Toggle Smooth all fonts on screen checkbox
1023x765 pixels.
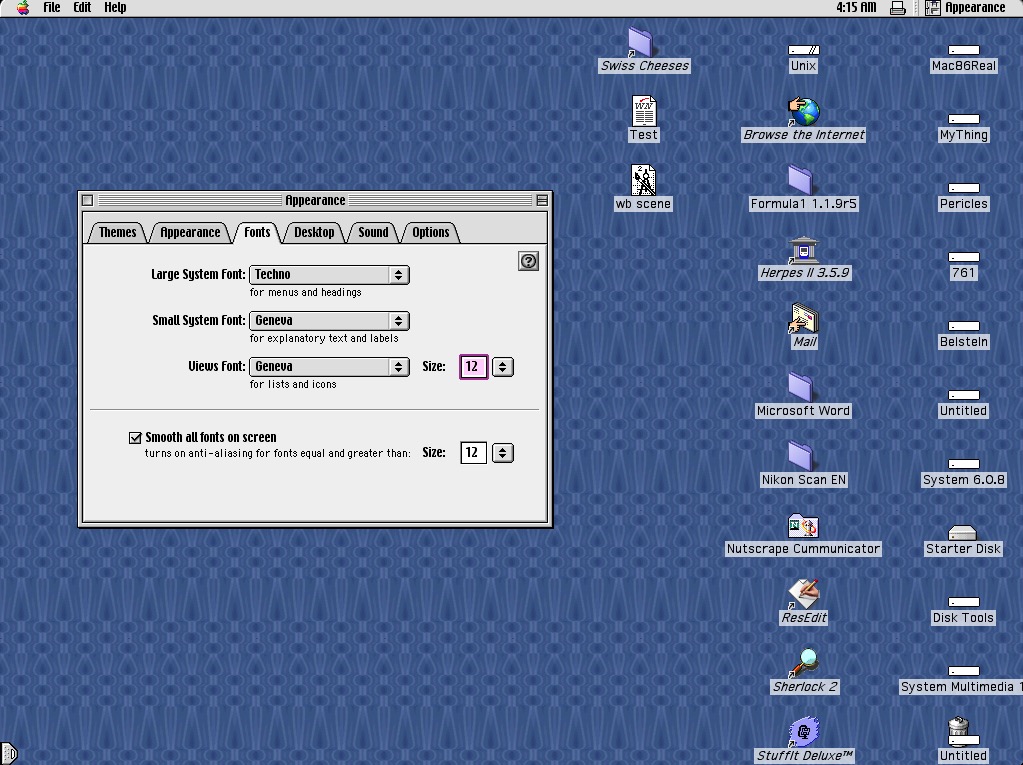135,438
